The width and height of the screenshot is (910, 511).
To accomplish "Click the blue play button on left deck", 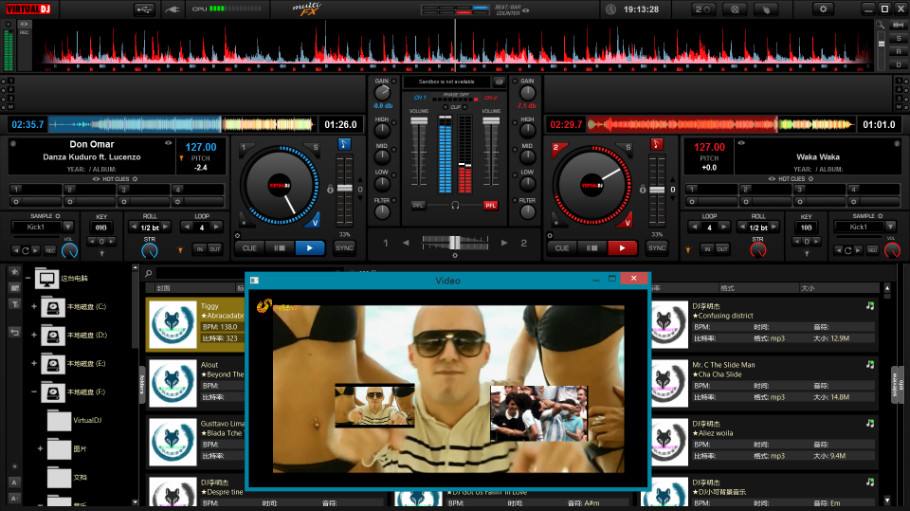I will click(310, 248).
